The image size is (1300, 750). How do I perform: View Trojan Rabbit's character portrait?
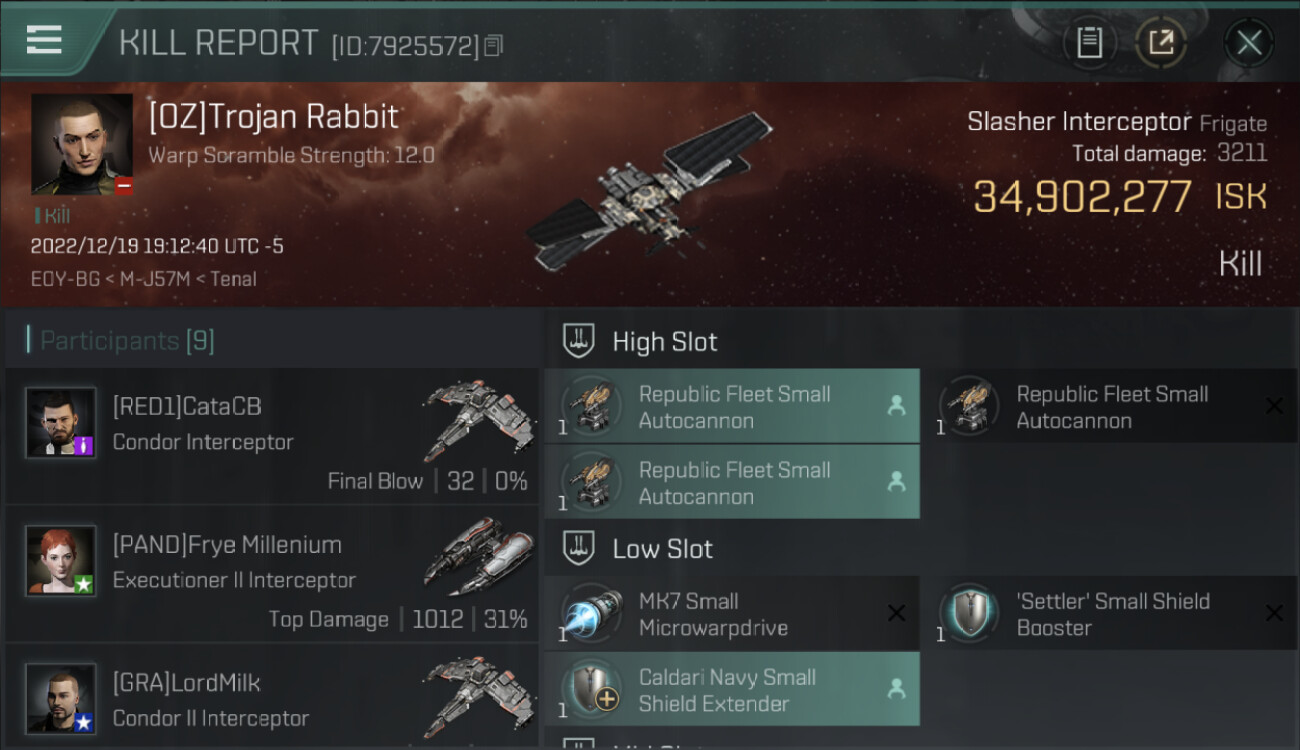pos(82,144)
